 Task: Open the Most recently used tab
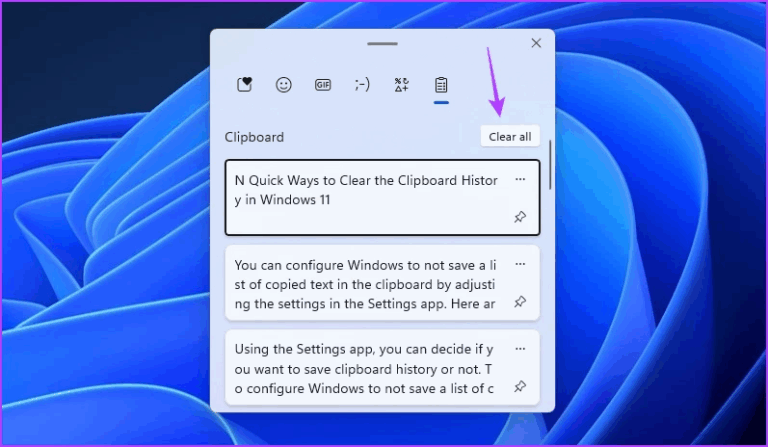[244, 85]
